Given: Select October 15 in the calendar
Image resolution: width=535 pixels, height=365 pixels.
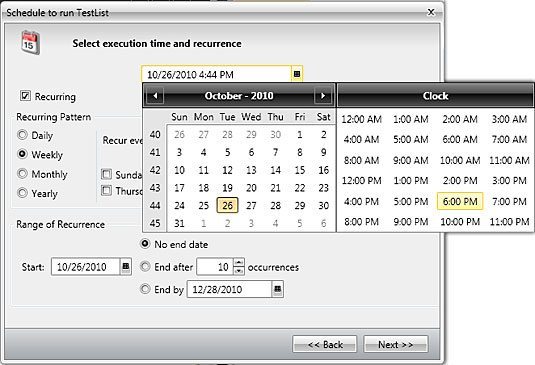Looking at the screenshot, I should coord(300,170).
